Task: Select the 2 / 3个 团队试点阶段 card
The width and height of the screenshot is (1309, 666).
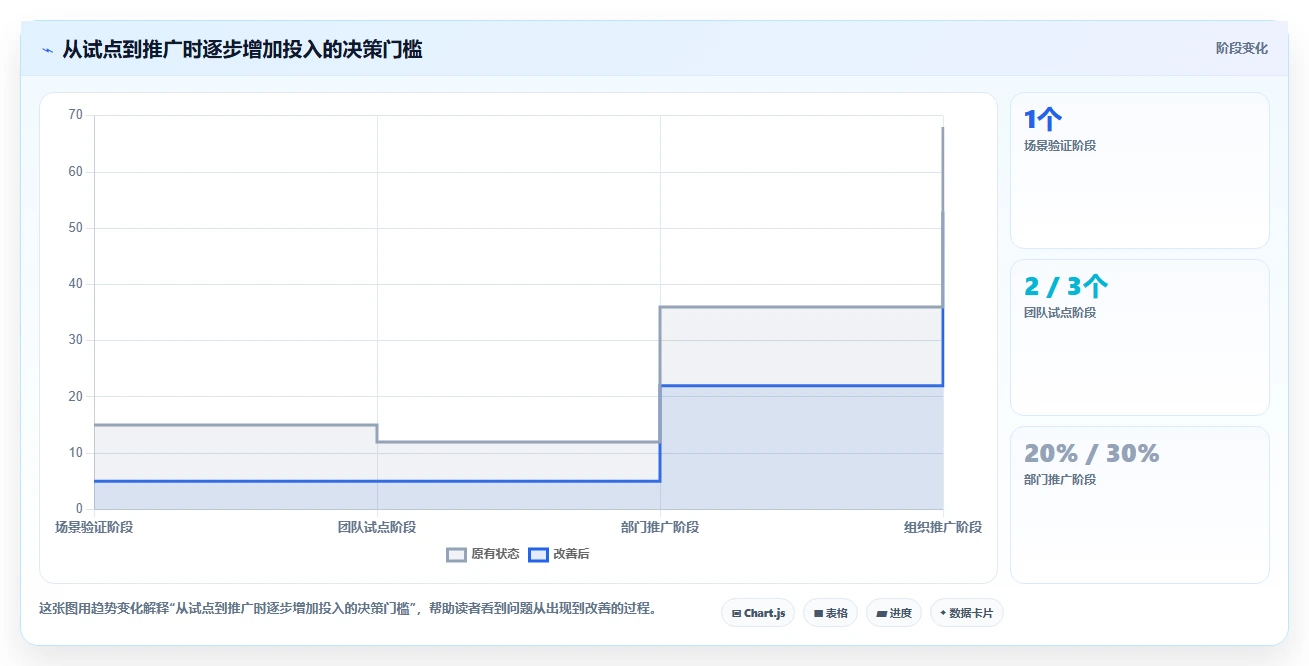Action: (x=1140, y=337)
